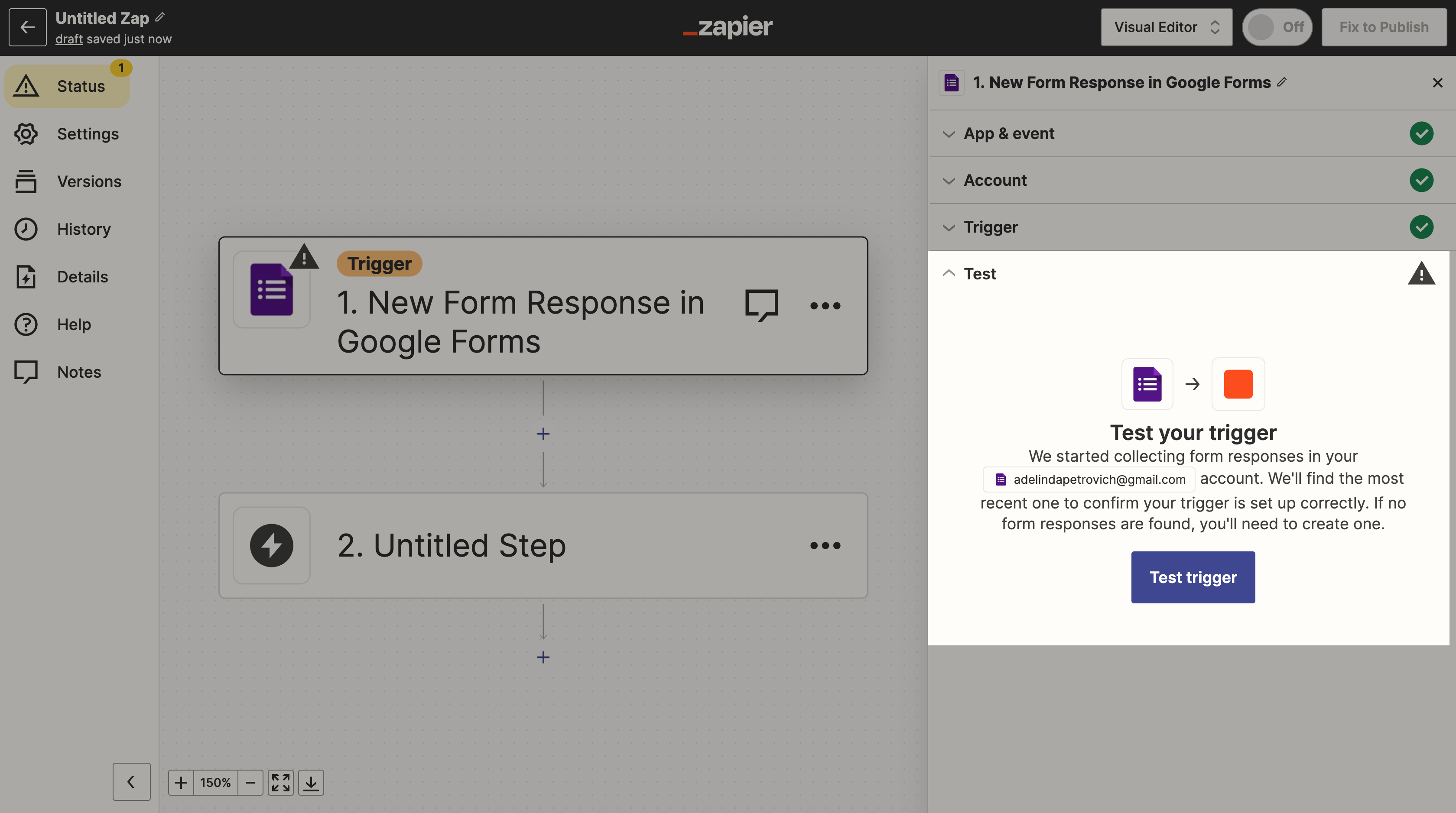Click the Google Forms icon on trigger step
This screenshot has height=813, width=1456.
(x=272, y=290)
